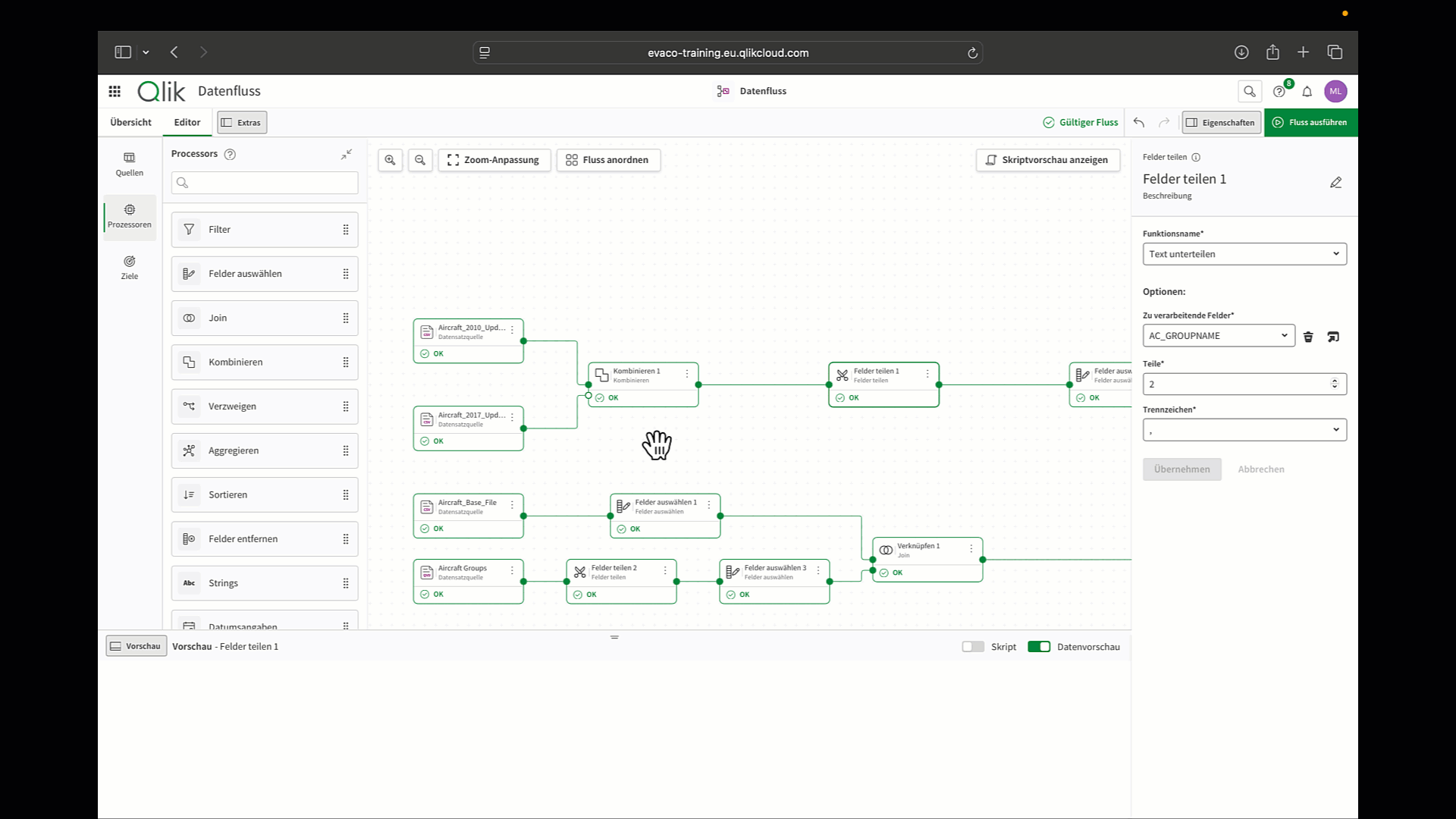Viewport: 1456px width, 819px height.
Task: Click the Fluss ausführen button
Action: [x=1310, y=122]
